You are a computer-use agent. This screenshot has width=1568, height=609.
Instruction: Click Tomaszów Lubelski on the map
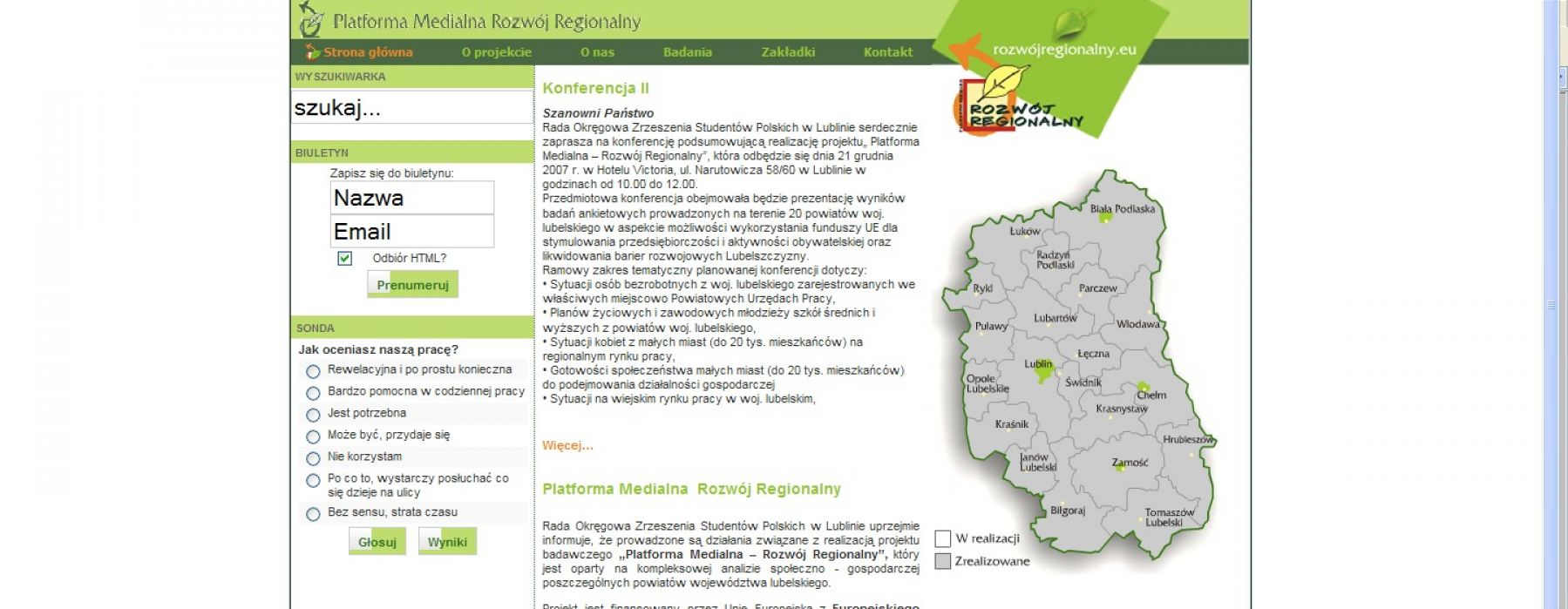pos(1169,518)
